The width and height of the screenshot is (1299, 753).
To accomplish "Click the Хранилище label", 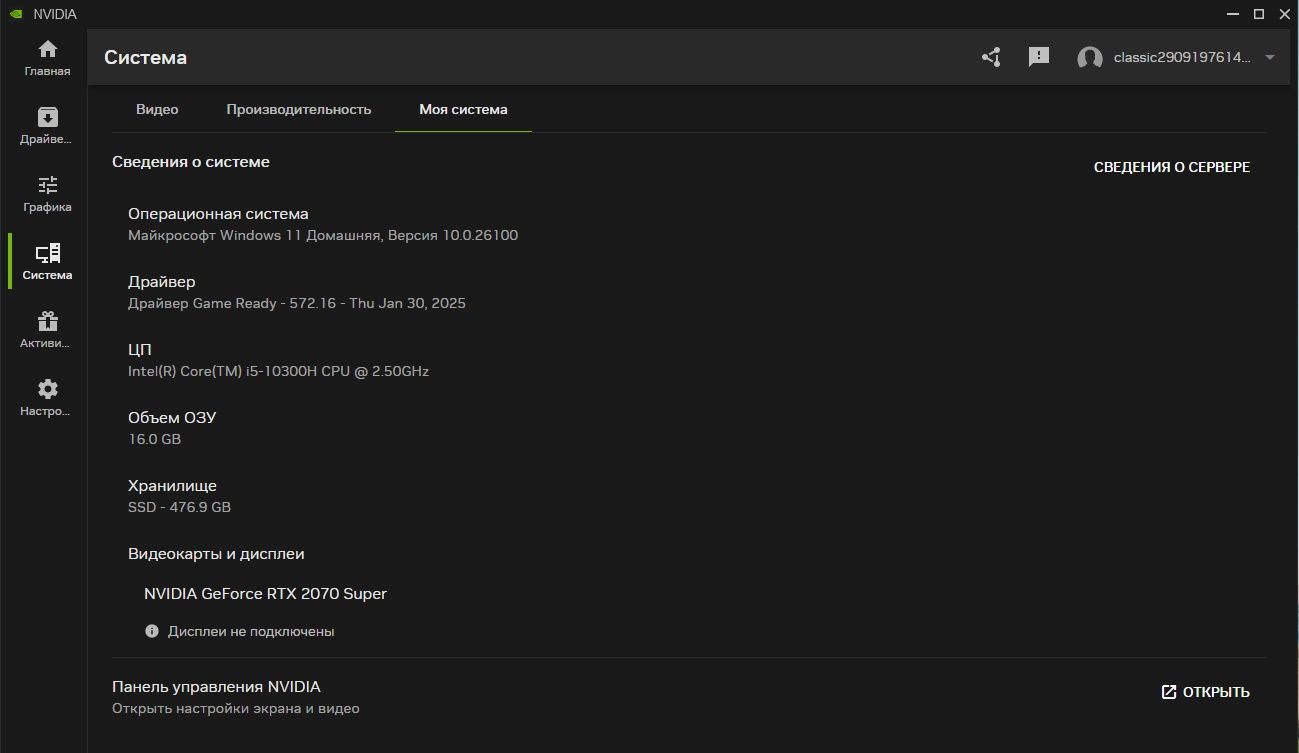I will (172, 485).
